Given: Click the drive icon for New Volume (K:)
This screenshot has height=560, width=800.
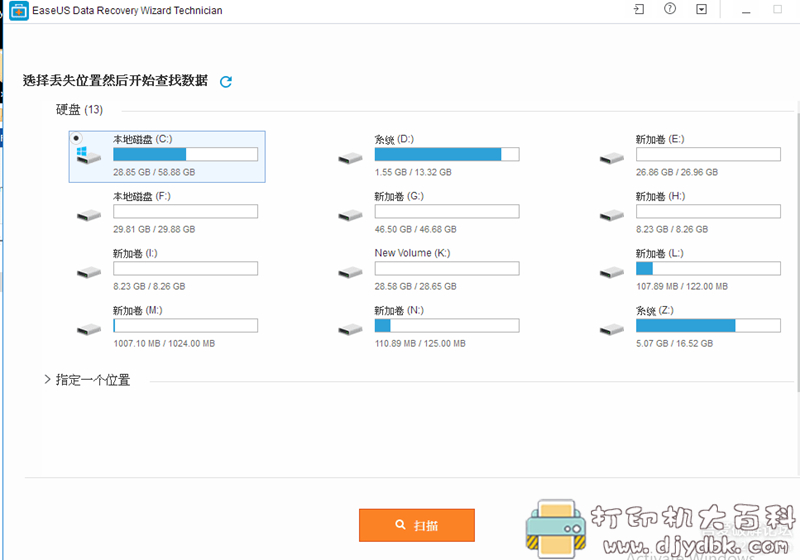Looking at the screenshot, I should (x=351, y=273).
